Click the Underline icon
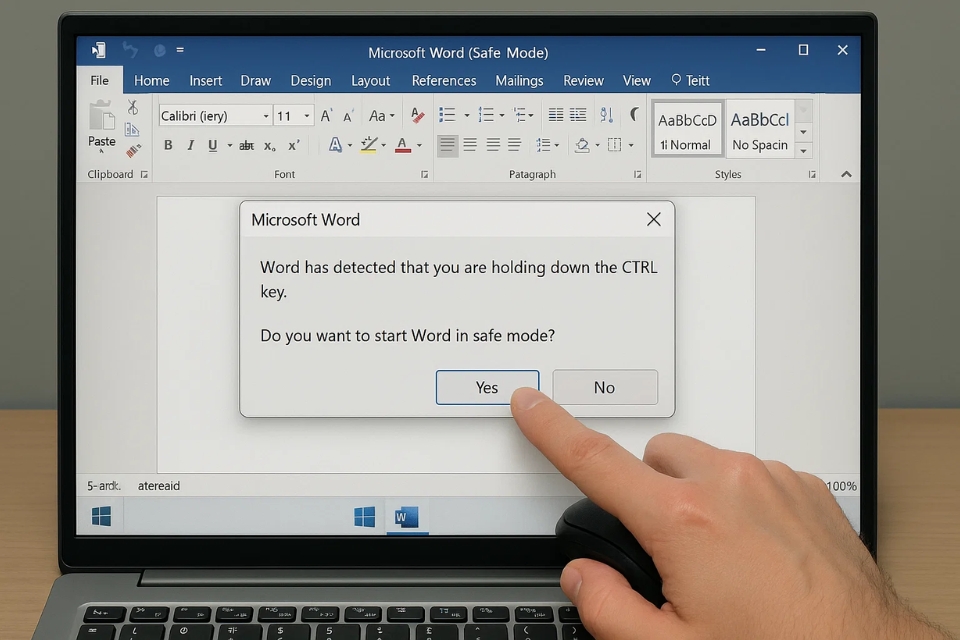 (213, 145)
